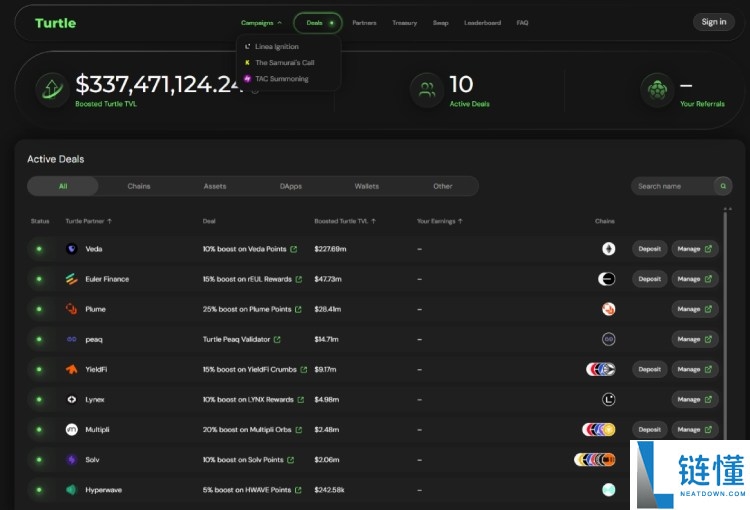Click the Lynex partner logo

point(72,399)
